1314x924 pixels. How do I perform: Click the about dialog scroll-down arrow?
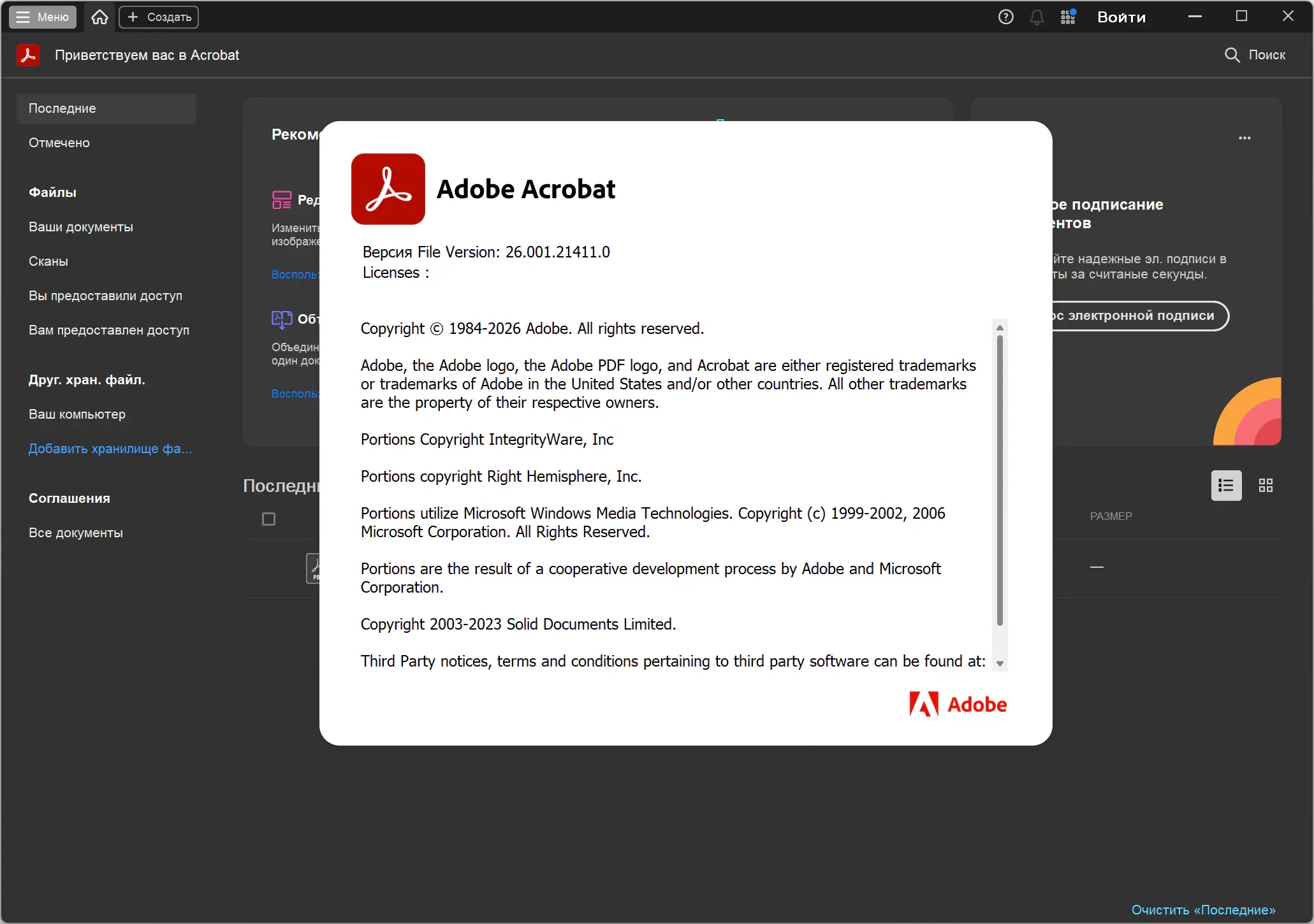click(1000, 664)
